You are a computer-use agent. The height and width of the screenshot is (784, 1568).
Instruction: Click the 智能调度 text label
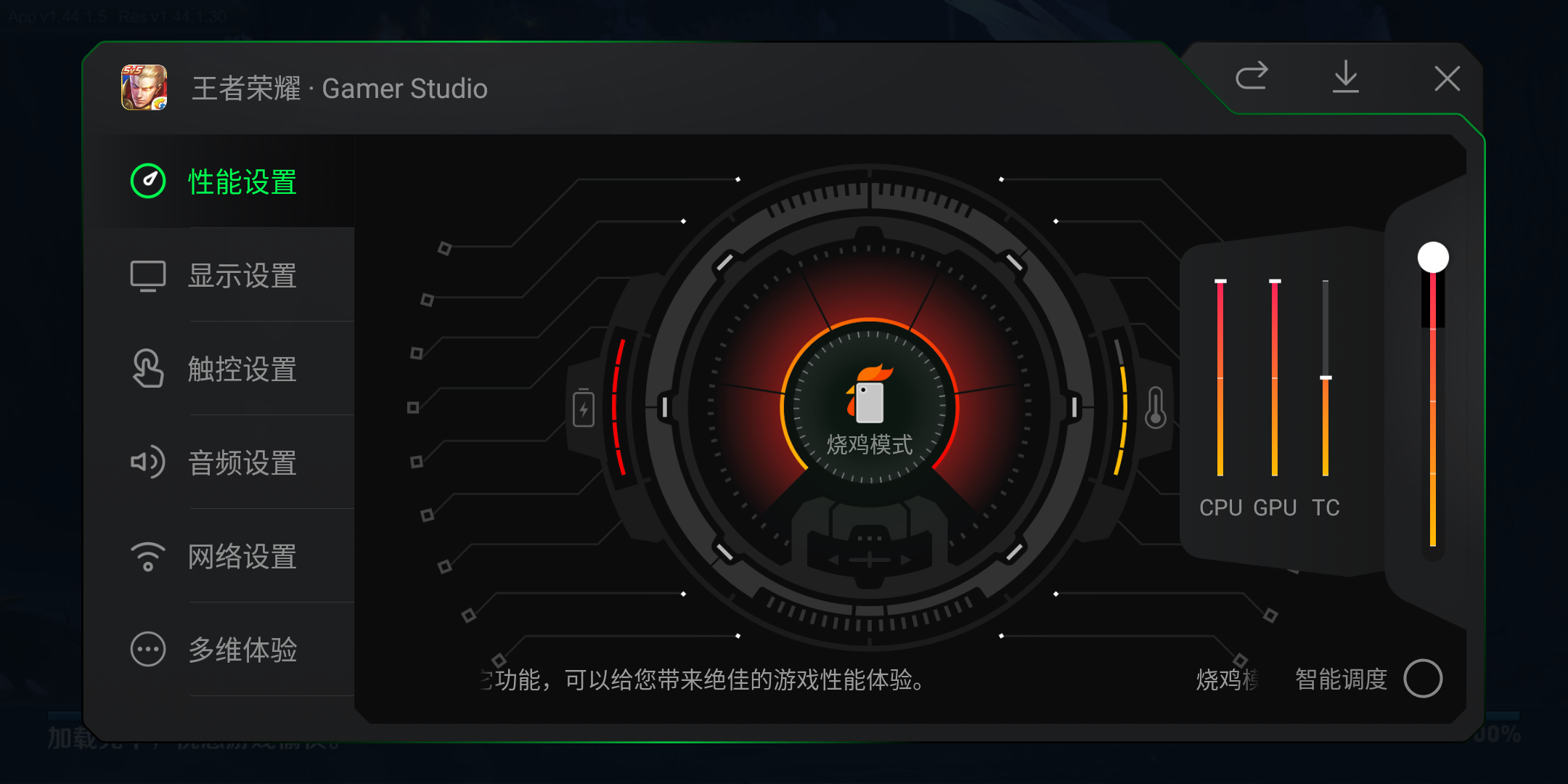[1341, 679]
